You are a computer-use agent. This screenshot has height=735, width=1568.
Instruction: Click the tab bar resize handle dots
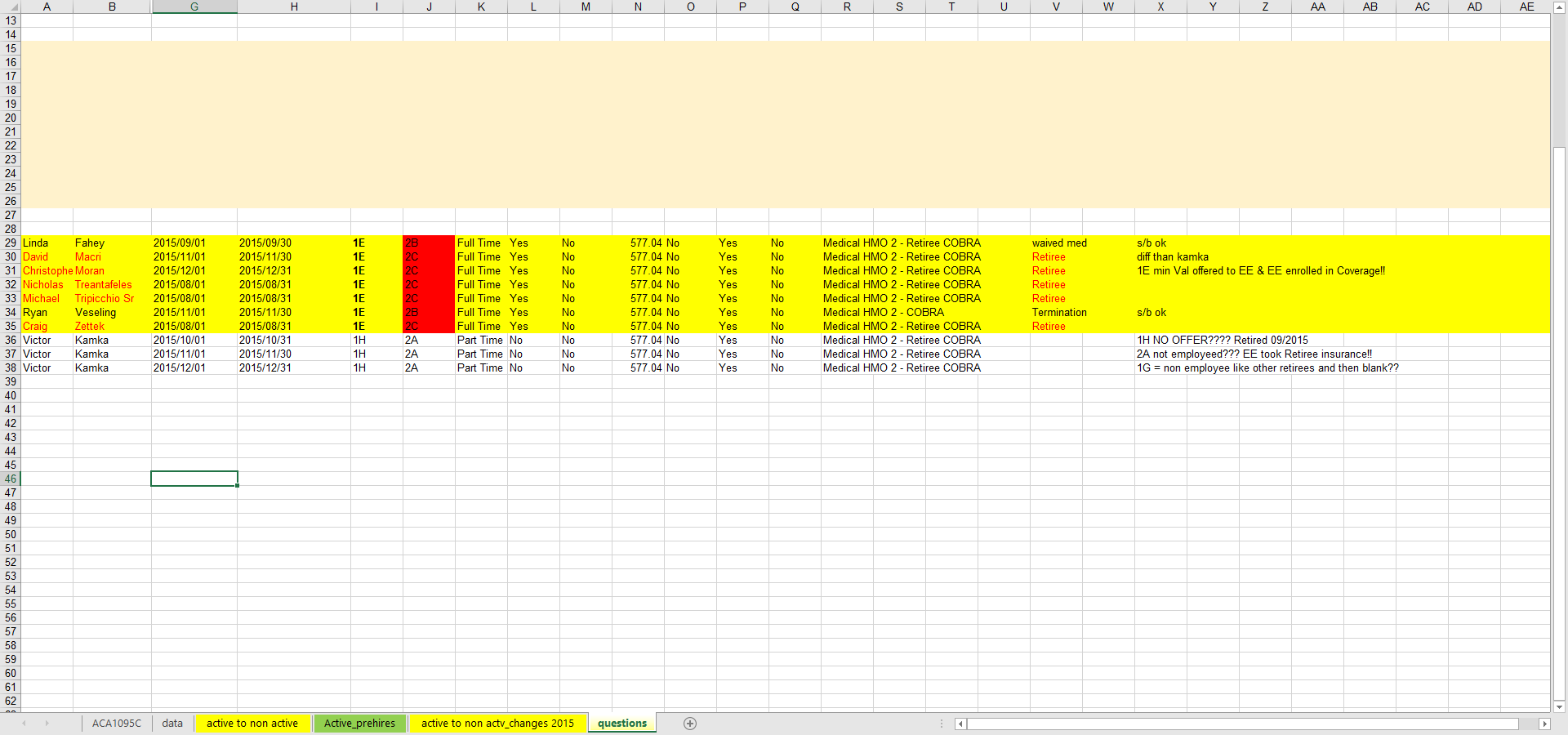coord(942,724)
